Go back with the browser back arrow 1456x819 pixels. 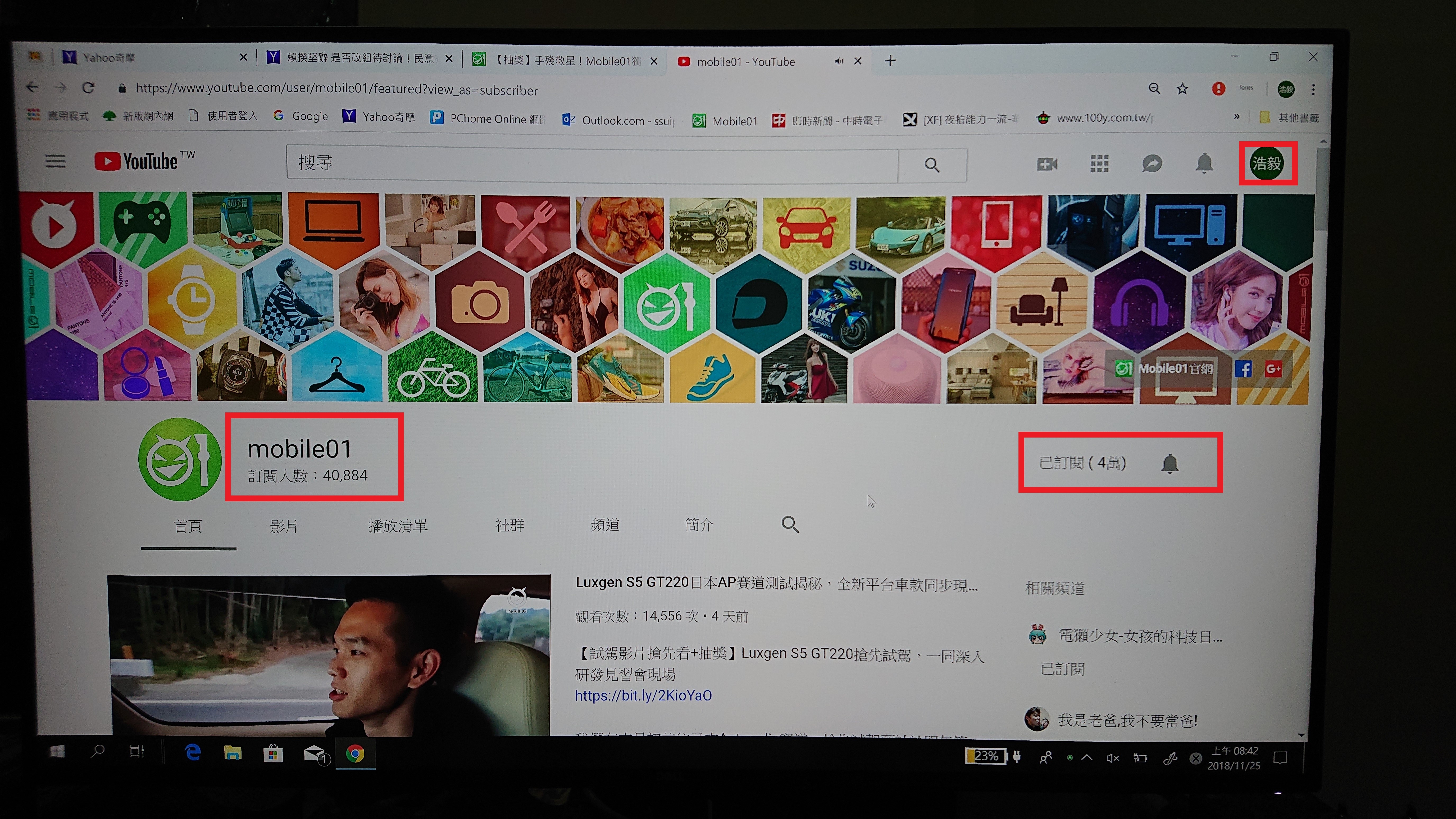(33, 87)
